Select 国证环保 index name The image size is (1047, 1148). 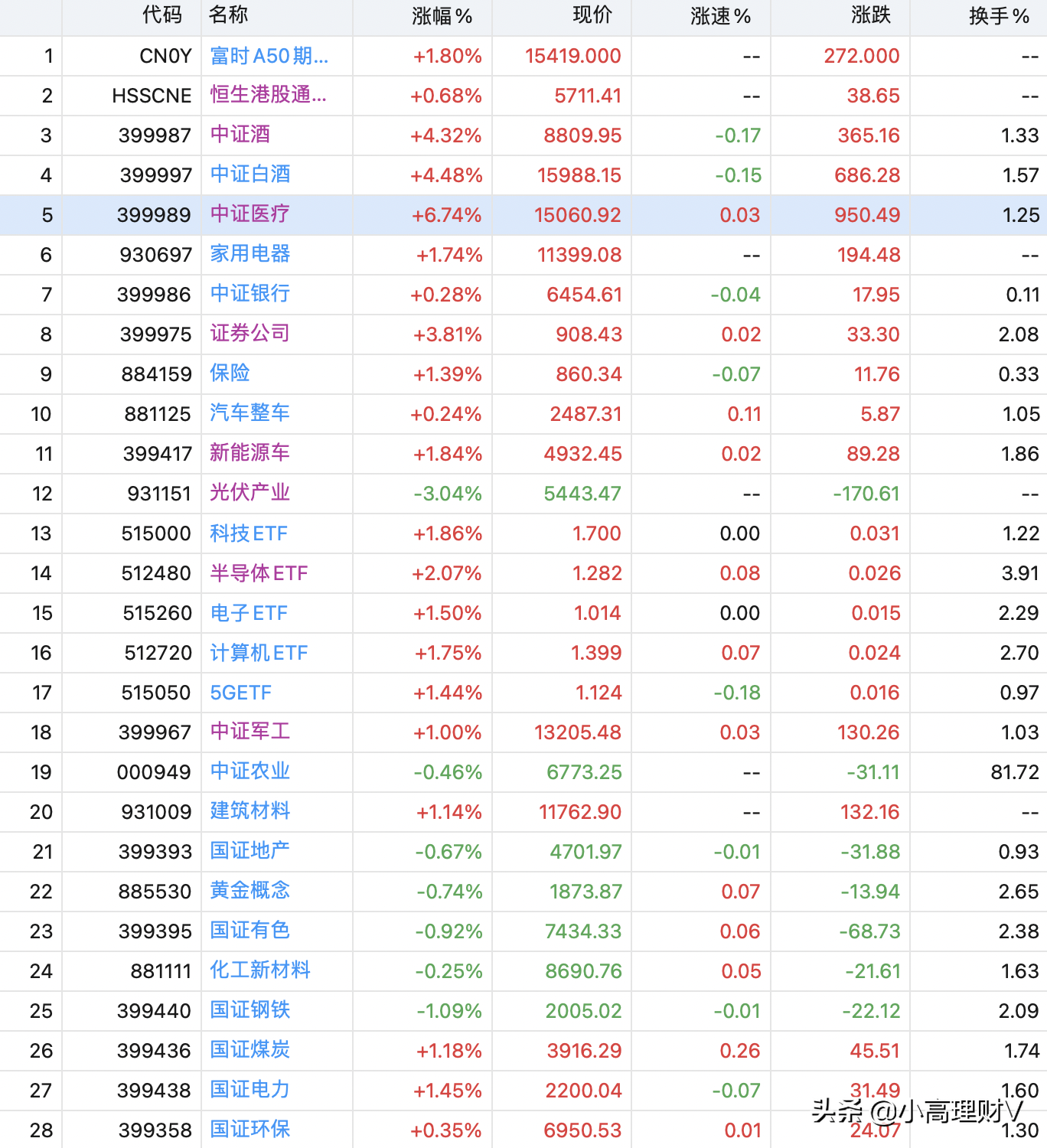tap(250, 1130)
